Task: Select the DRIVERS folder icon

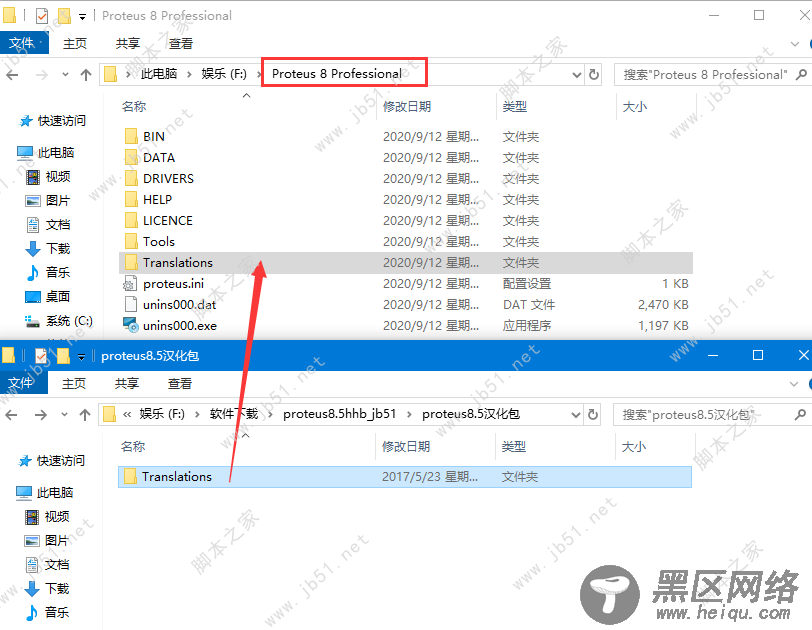Action: (x=132, y=179)
